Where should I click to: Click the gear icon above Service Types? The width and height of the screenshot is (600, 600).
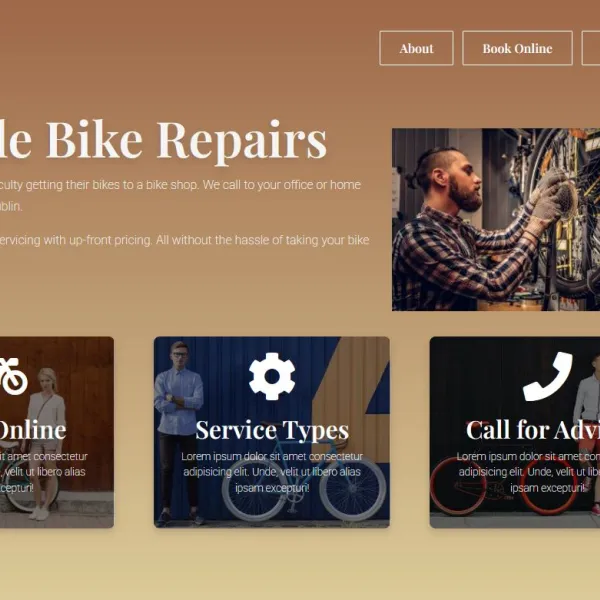[x=272, y=377]
